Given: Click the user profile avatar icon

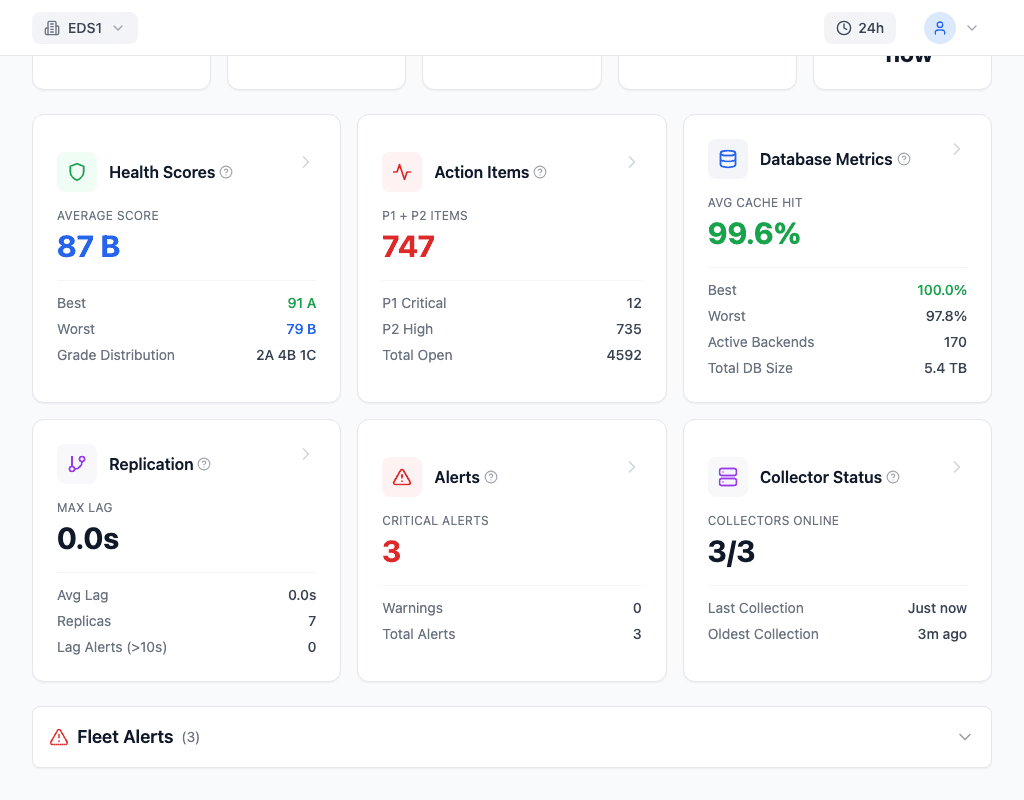Looking at the screenshot, I should point(939,28).
